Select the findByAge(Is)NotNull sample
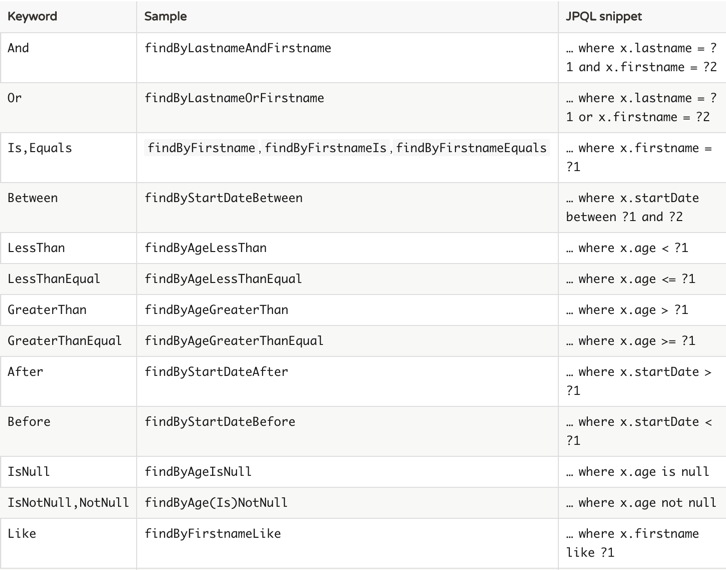The width and height of the screenshot is (726, 570). point(216,503)
